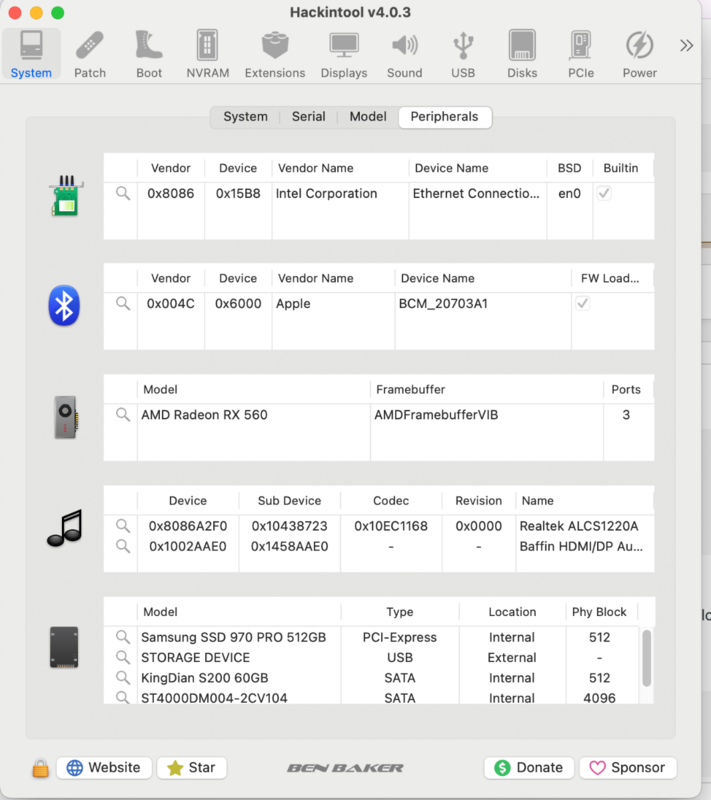Image resolution: width=711 pixels, height=800 pixels.
Task: Open the Extensions toolbar section
Action: pos(275,54)
